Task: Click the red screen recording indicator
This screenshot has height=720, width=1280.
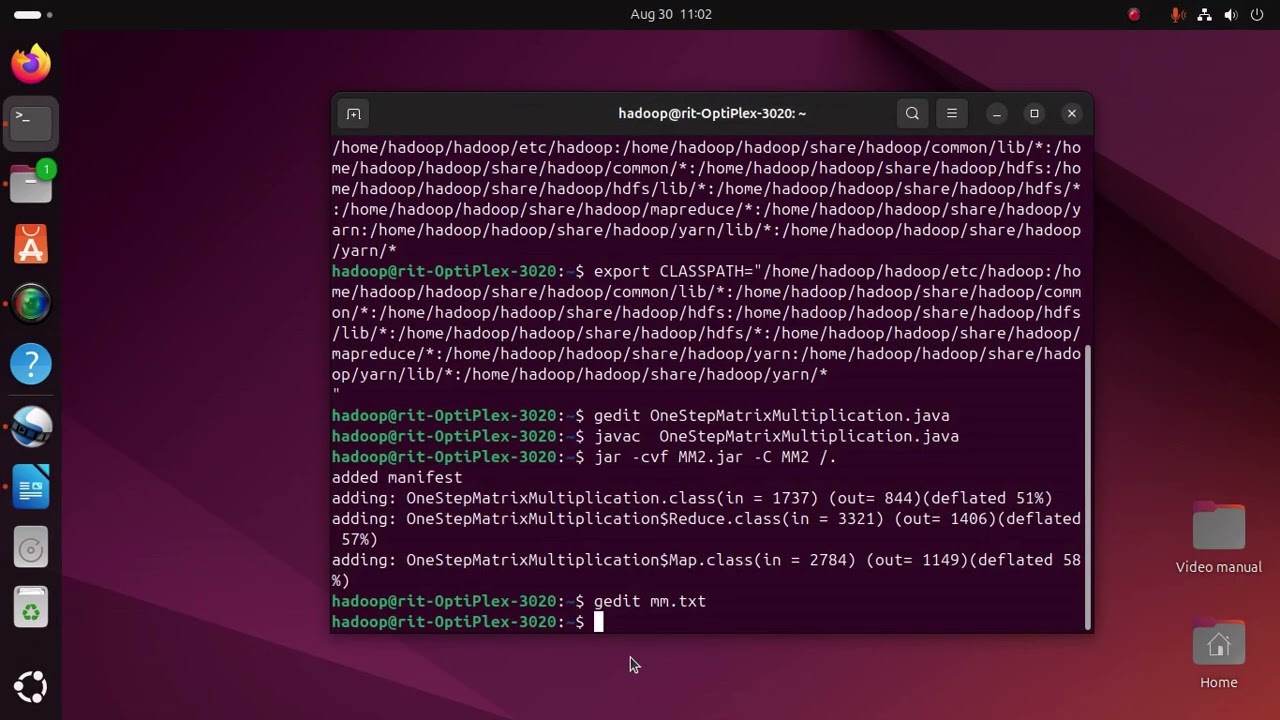Action: [x=1134, y=14]
